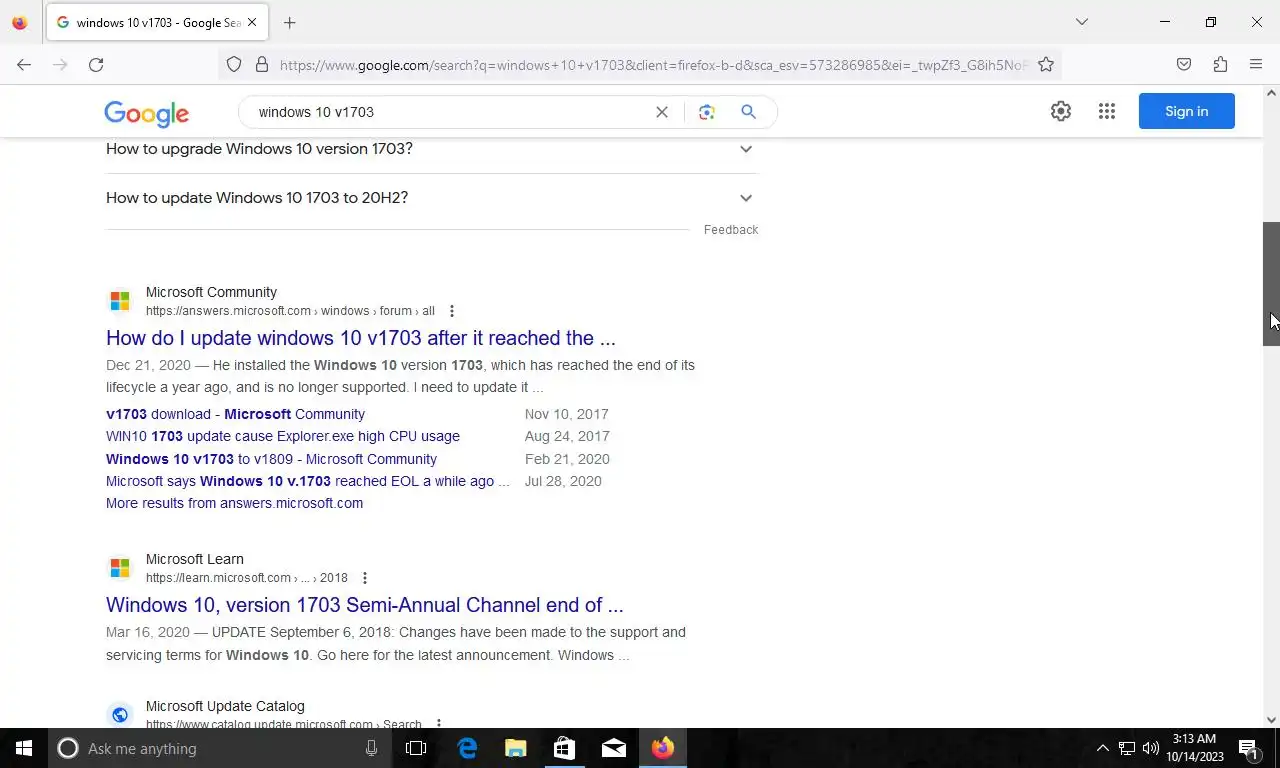
Task: Click the 'Jul 28, 2020' date text
Action: [563, 481]
